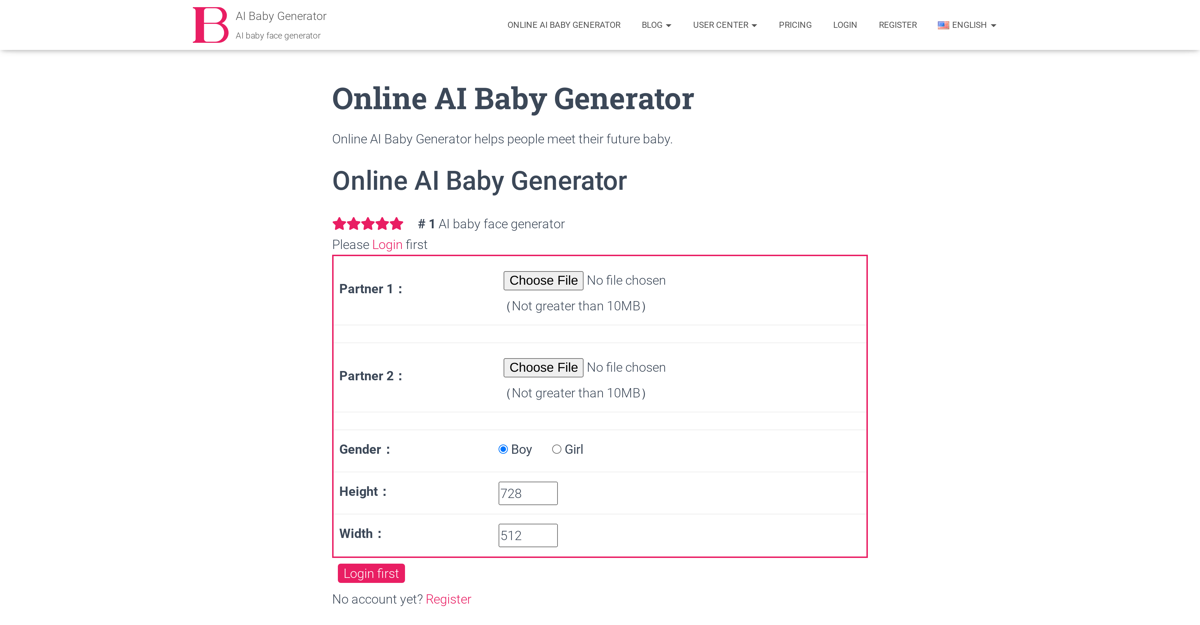This screenshot has height=625, width=1200.
Task: Click the pink B site logo
Action: coord(210,25)
